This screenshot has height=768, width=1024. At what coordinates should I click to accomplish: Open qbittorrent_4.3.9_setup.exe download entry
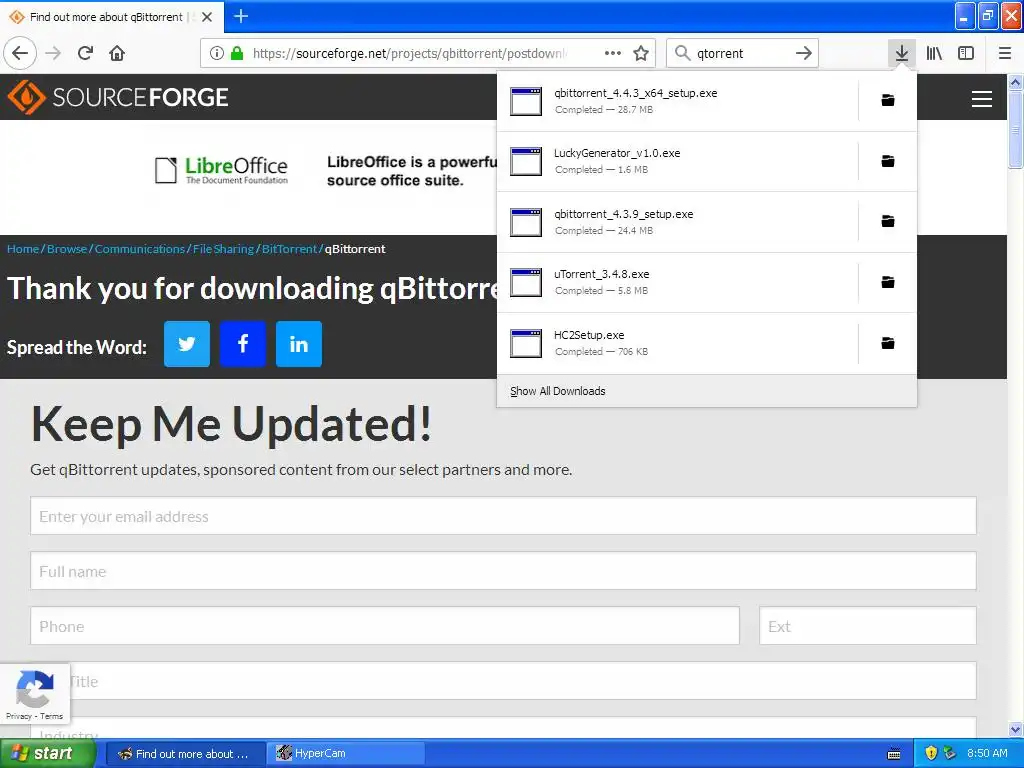[x=677, y=222]
